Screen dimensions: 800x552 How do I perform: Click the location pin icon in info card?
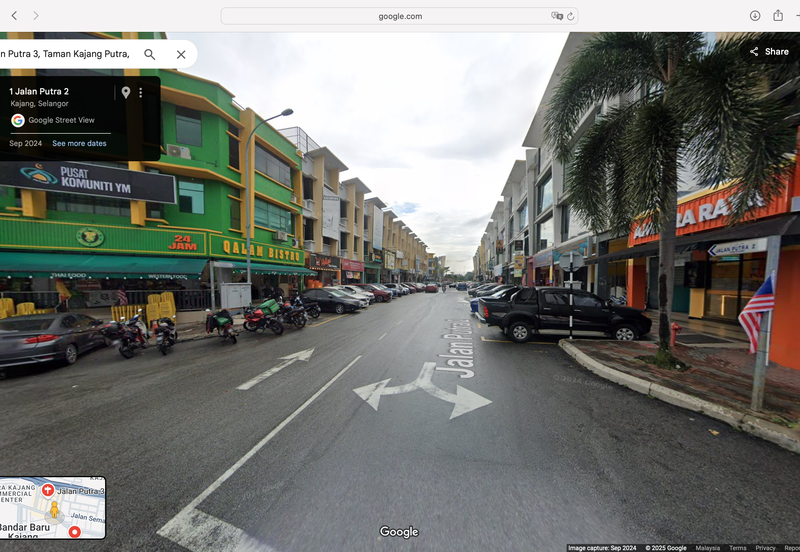[x=126, y=92]
